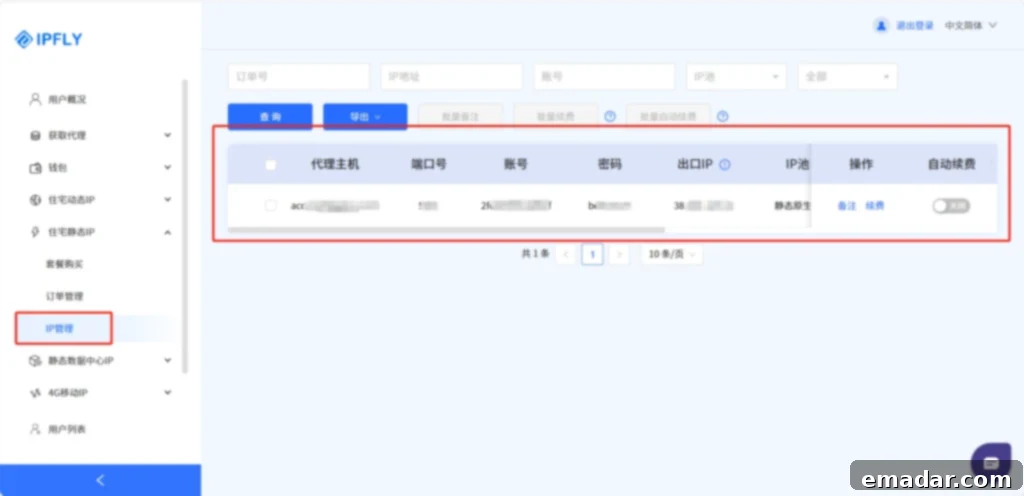The height and width of the screenshot is (496, 1024).
Task: Tick the select-all checkbox in table header
Action: pyautogui.click(x=270, y=165)
